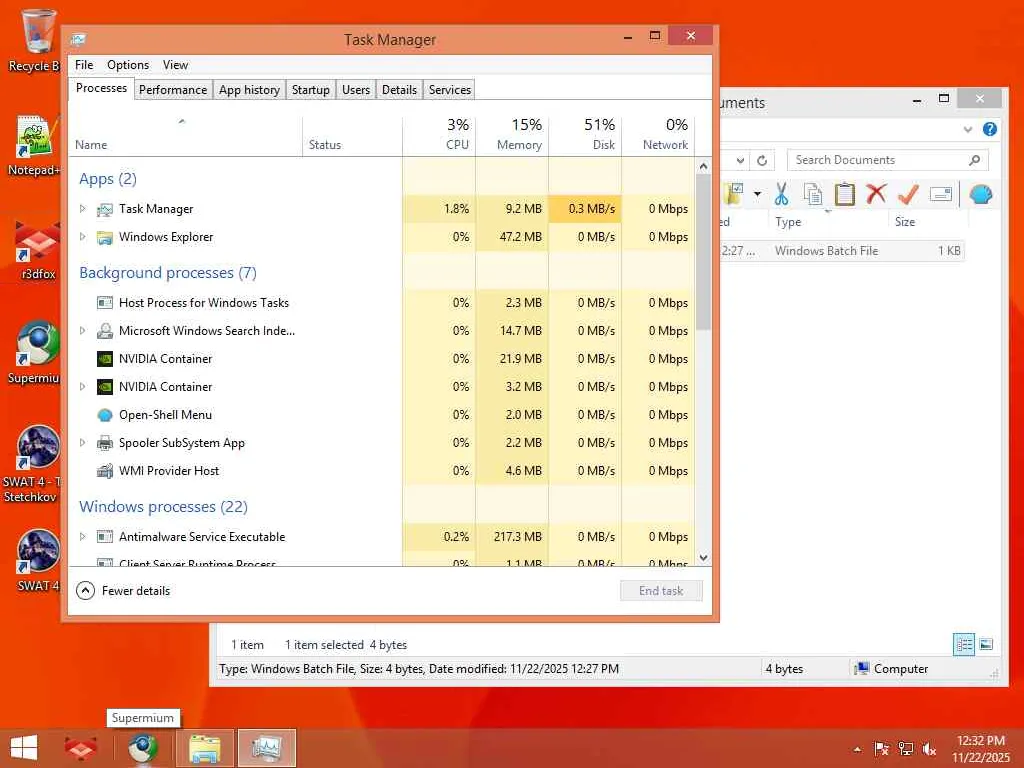Expand the second NVIDIA Container row arrow
This screenshot has width=1024, height=768.
(x=82, y=387)
